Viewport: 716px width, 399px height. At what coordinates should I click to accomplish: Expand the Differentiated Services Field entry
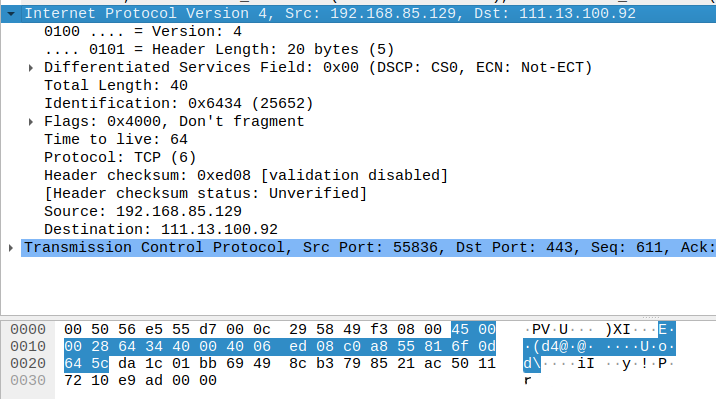pyautogui.click(x=31, y=68)
